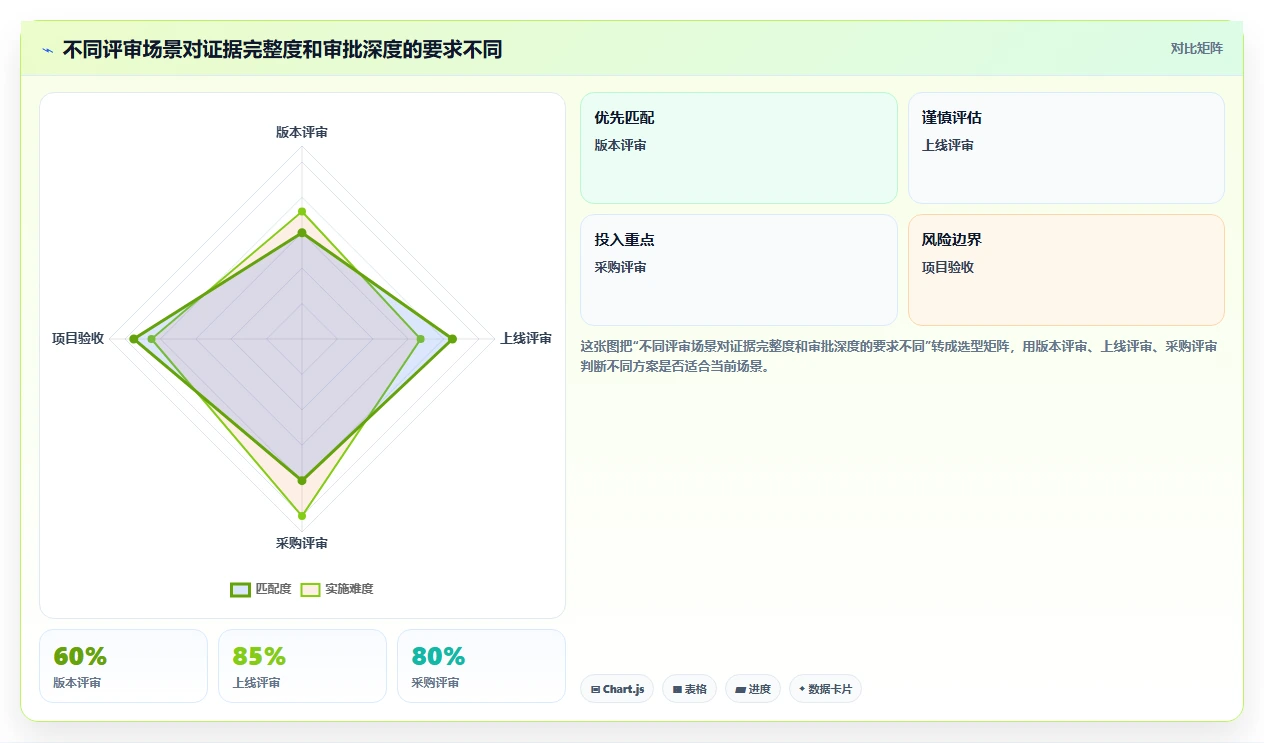Click the 匹配度 data point on 上线评审 axis
The height and width of the screenshot is (743, 1264).
tap(453, 339)
